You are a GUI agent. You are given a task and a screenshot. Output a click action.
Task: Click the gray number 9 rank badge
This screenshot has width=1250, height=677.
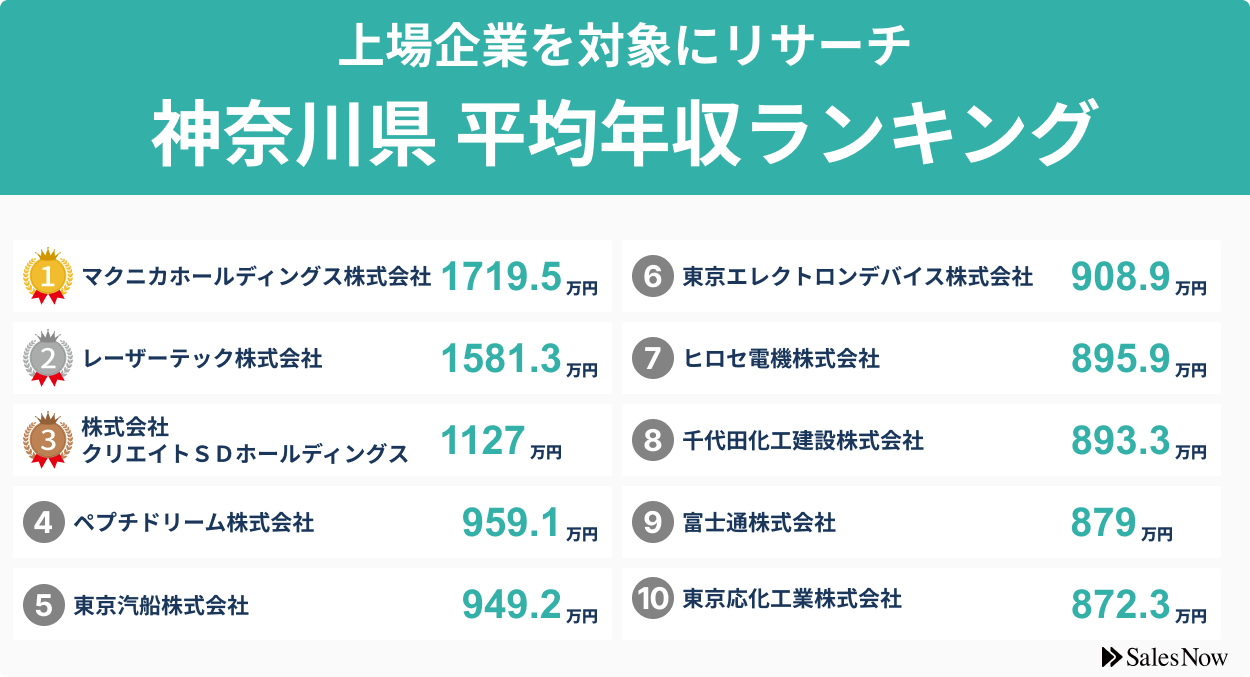[x=652, y=522]
